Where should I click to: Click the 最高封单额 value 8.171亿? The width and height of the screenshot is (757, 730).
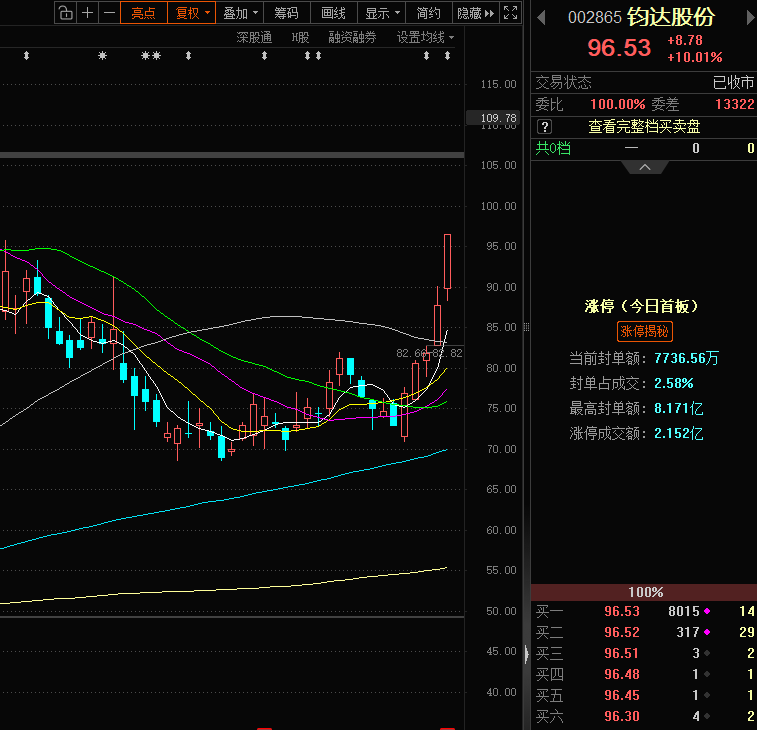click(x=679, y=408)
